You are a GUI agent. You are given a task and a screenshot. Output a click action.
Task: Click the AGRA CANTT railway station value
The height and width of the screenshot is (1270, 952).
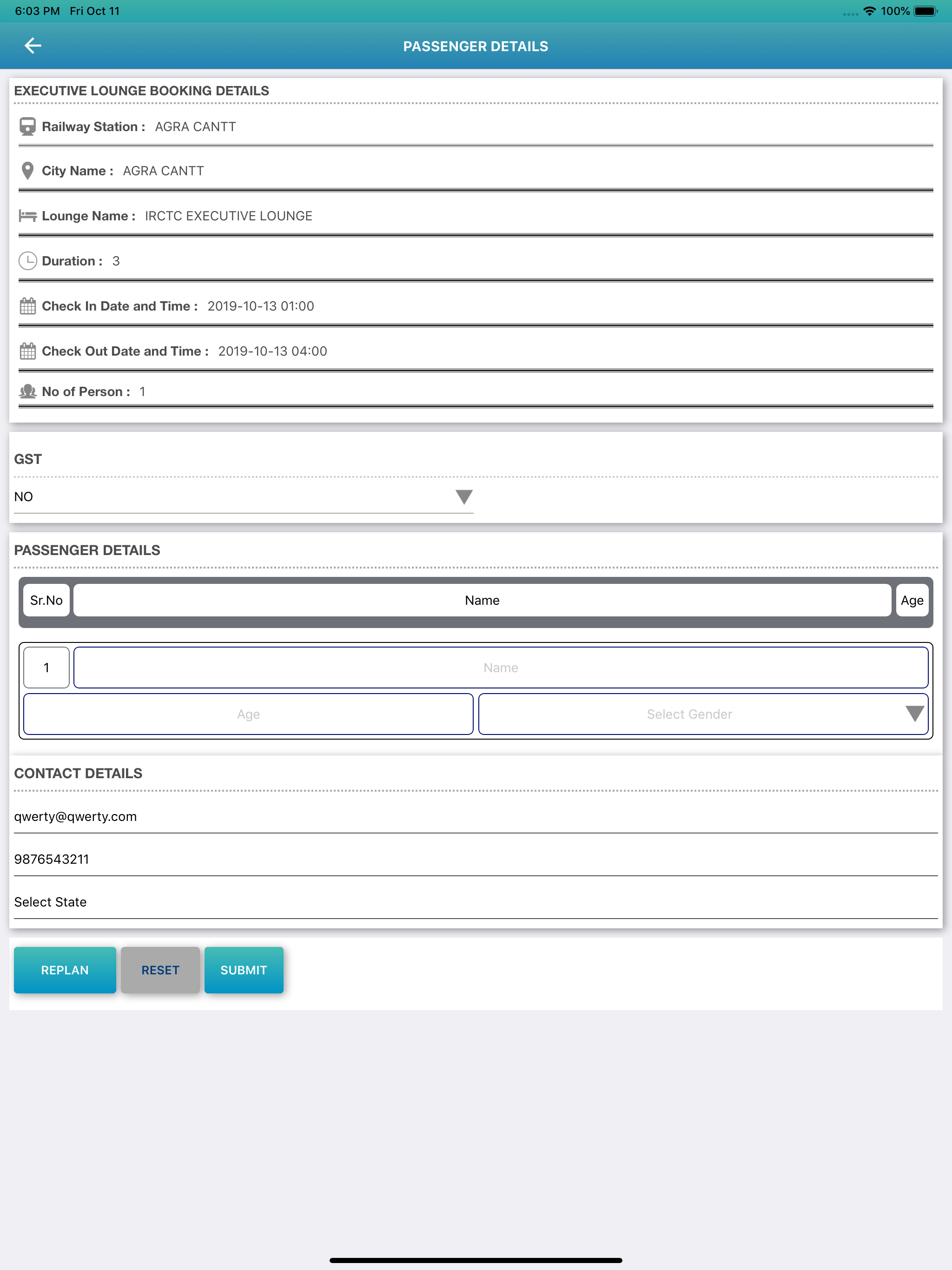coord(195,127)
